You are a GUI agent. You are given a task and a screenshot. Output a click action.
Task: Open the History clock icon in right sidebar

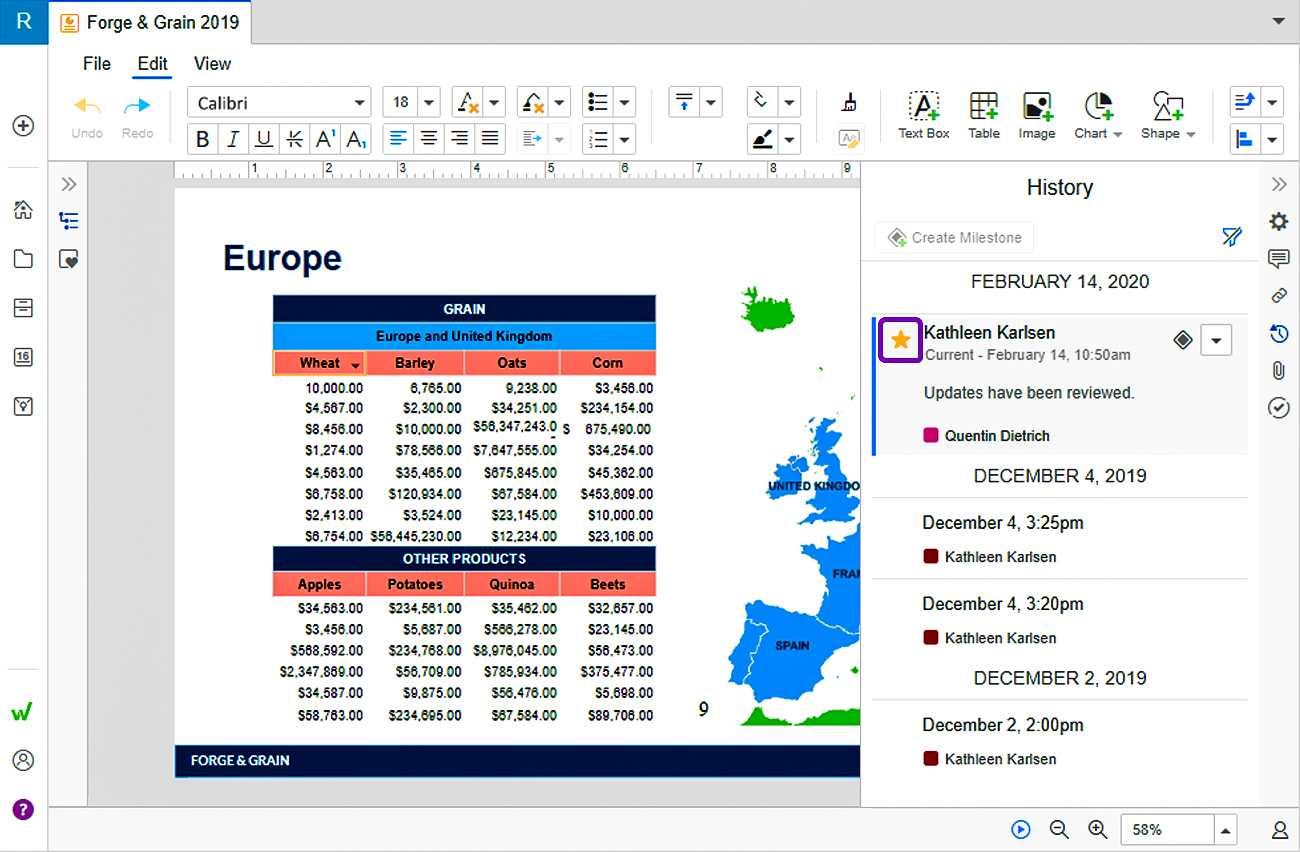click(1278, 333)
